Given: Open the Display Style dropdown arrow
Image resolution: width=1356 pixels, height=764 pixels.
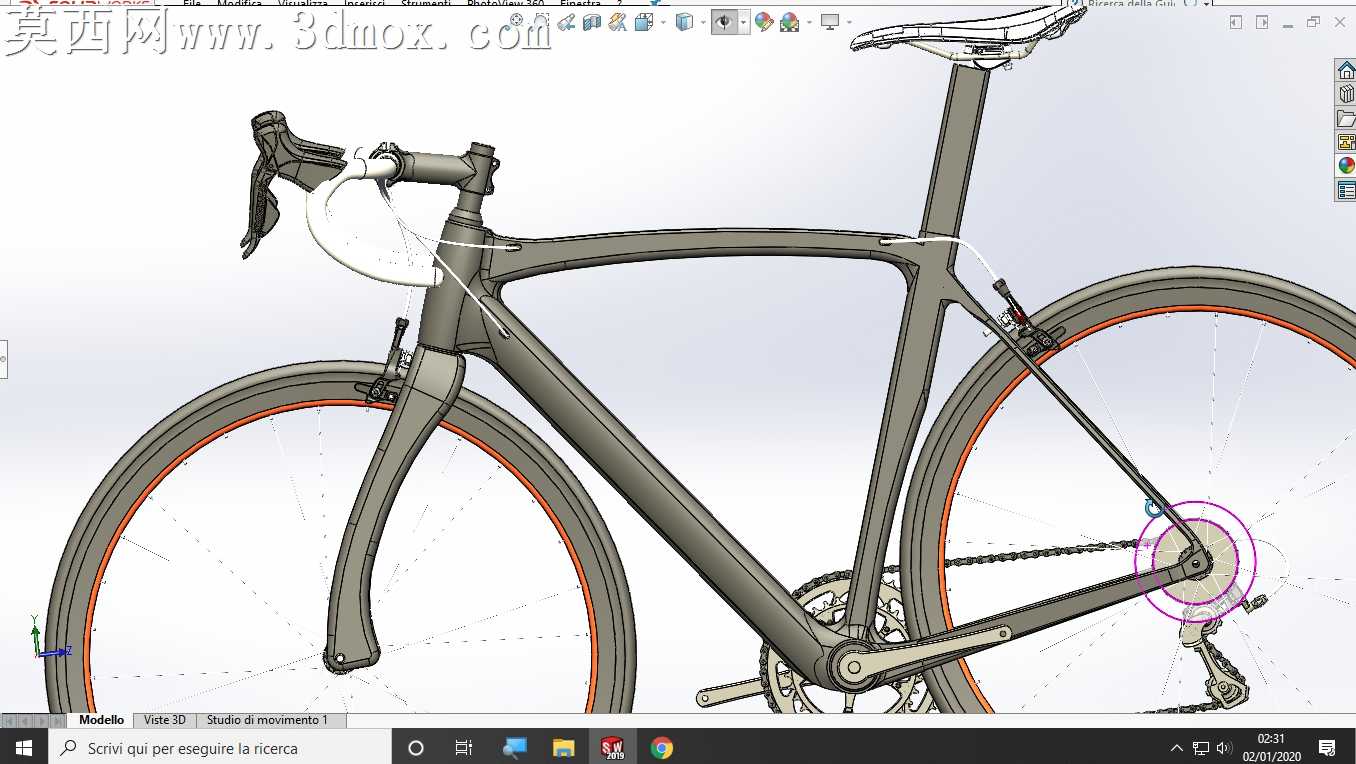Looking at the screenshot, I should 703,22.
